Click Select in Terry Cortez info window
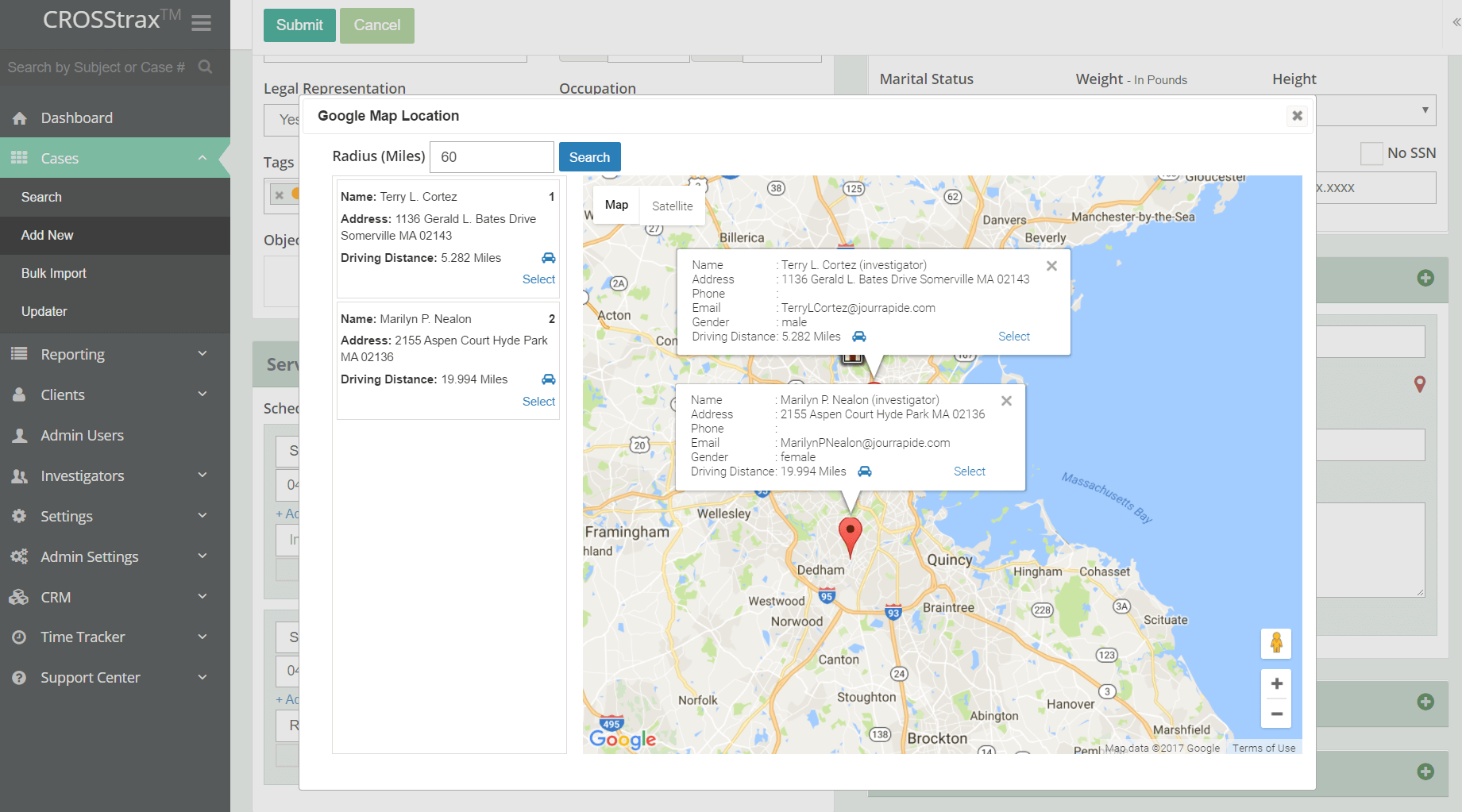Screen dimensions: 1462x812 tap(1014, 337)
